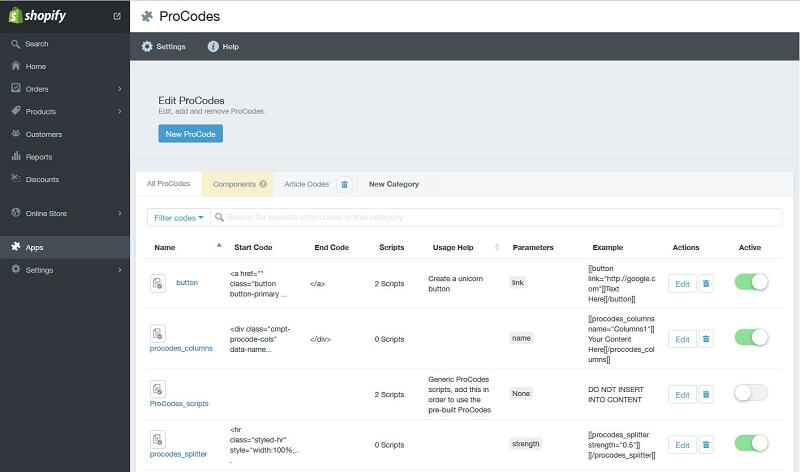Viewport: 800px width, 472px height.
Task: Expand the Orders submenu chevron
Action: (120, 89)
